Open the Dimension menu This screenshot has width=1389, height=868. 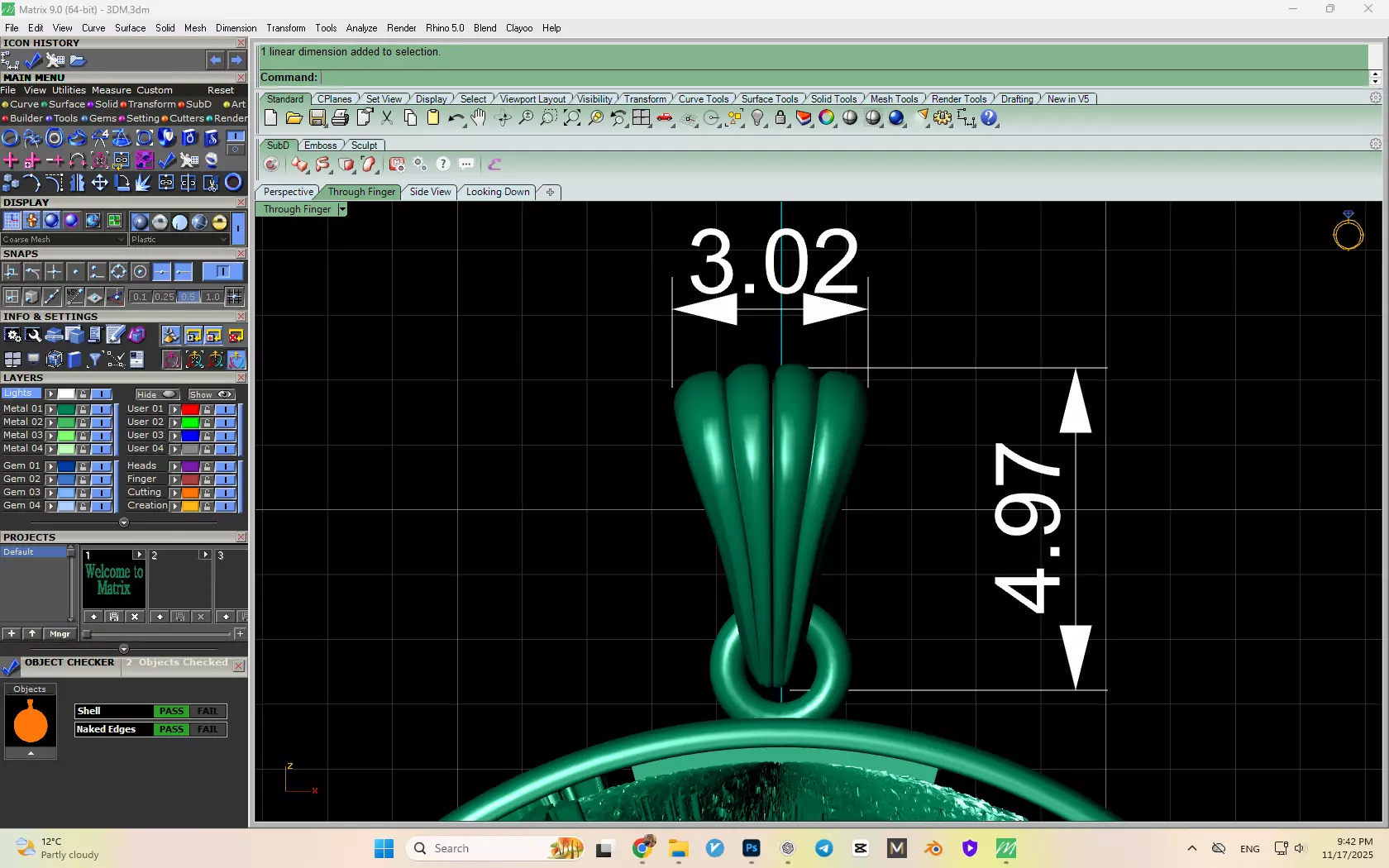click(x=236, y=28)
